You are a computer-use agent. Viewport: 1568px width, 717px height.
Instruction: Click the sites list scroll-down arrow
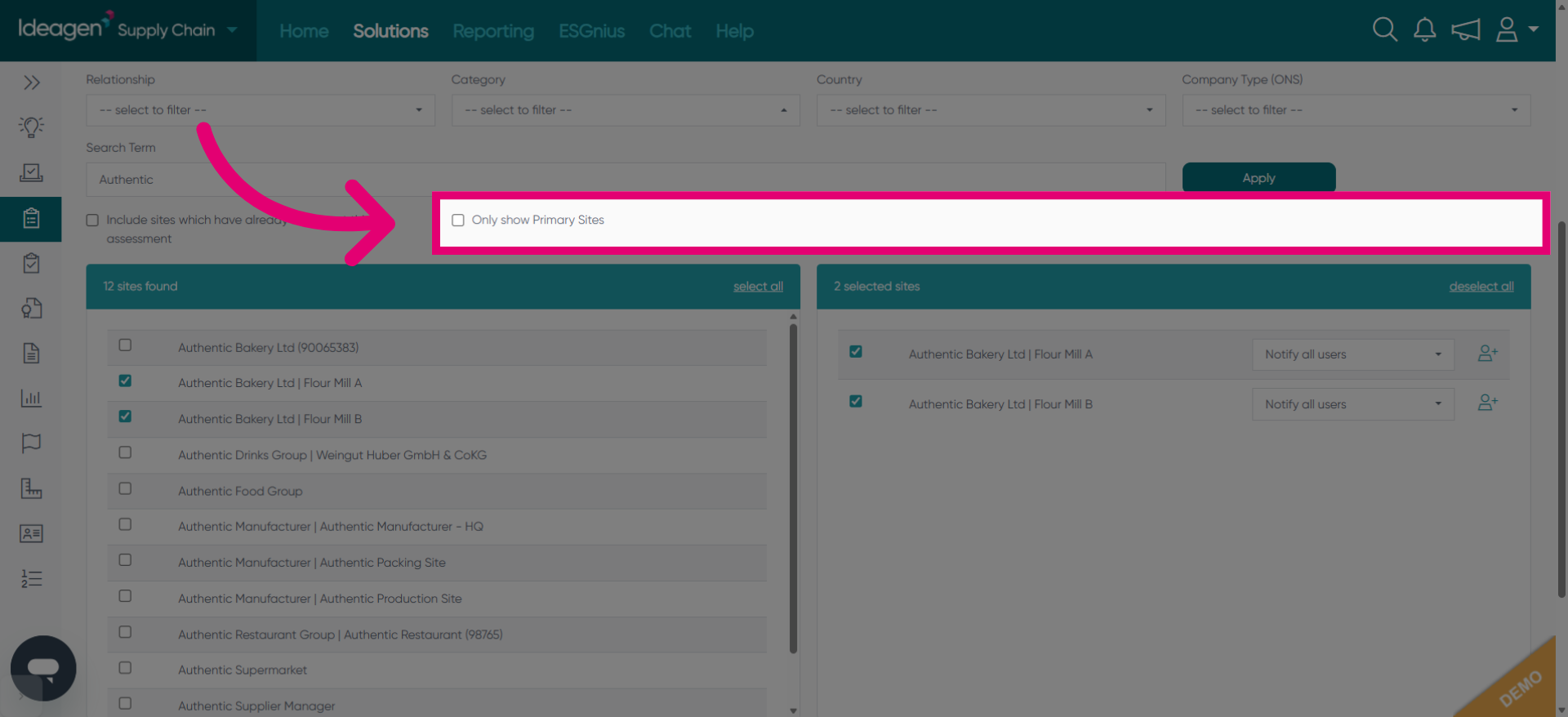click(x=793, y=710)
